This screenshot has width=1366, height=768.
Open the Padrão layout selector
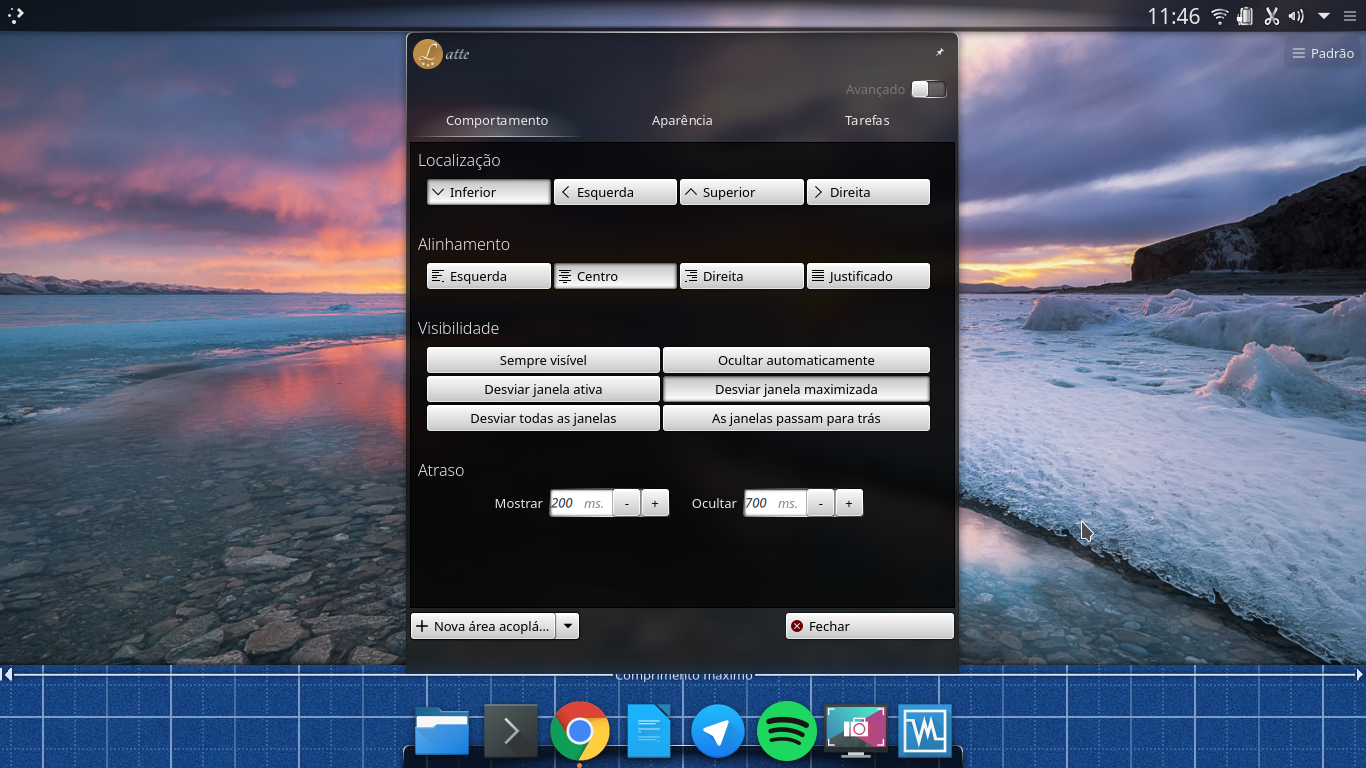pyautogui.click(x=1322, y=53)
